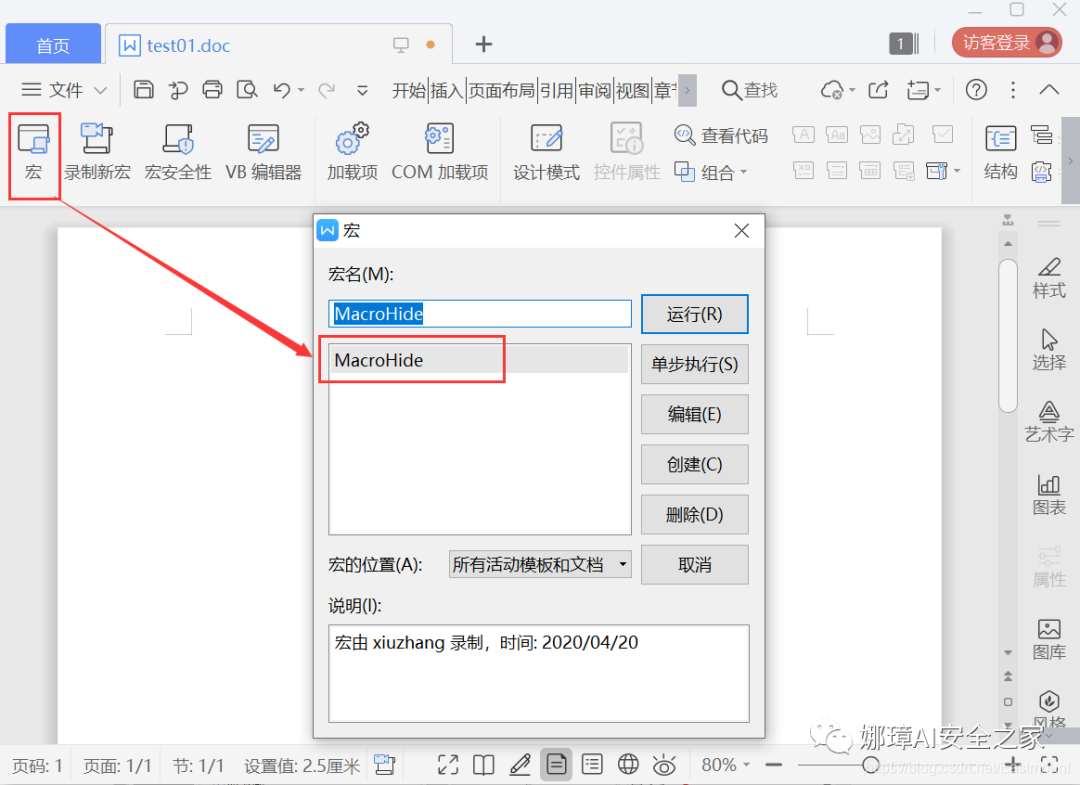The height and width of the screenshot is (785, 1080).
Task: Switch to the 插入 ribbon tab
Action: point(447,90)
